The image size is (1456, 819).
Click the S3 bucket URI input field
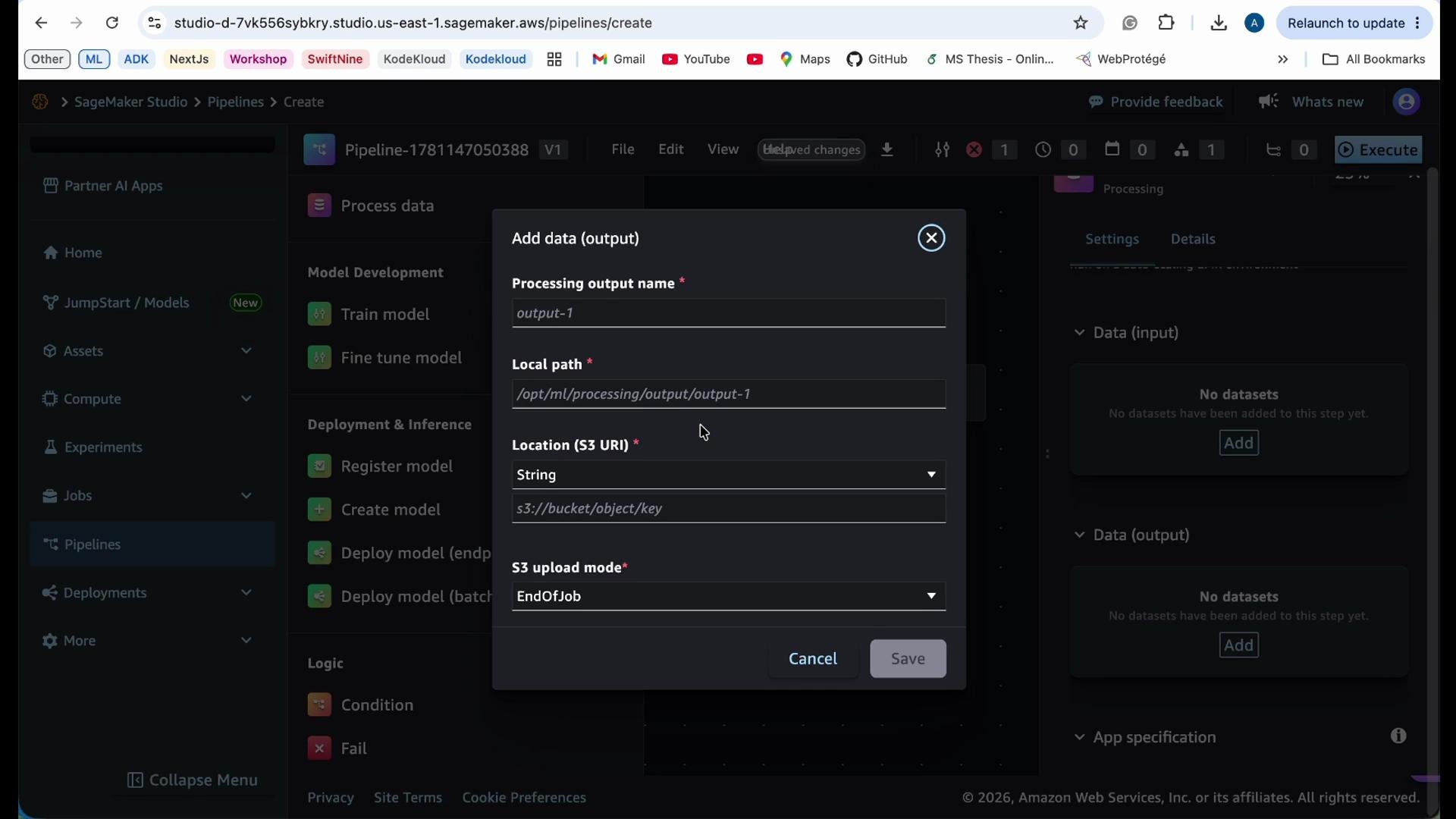pyautogui.click(x=729, y=509)
